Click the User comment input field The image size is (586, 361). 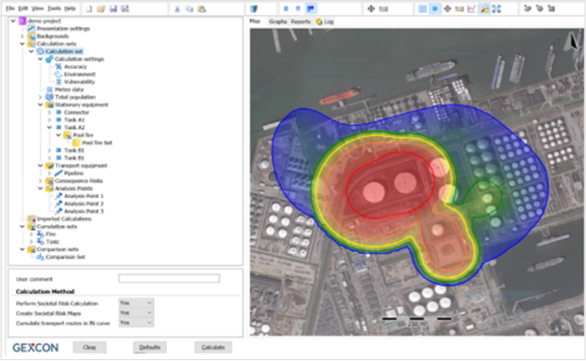click(169, 278)
